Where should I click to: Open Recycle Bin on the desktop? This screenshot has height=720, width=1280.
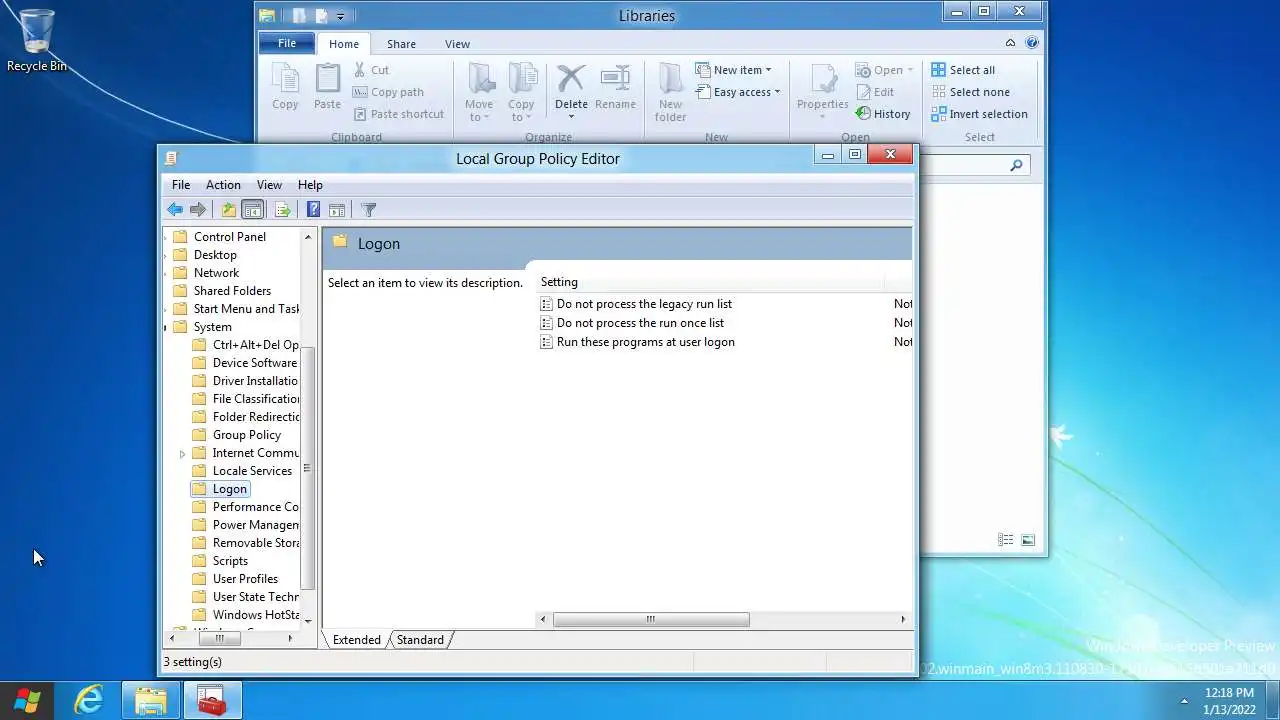[37, 41]
